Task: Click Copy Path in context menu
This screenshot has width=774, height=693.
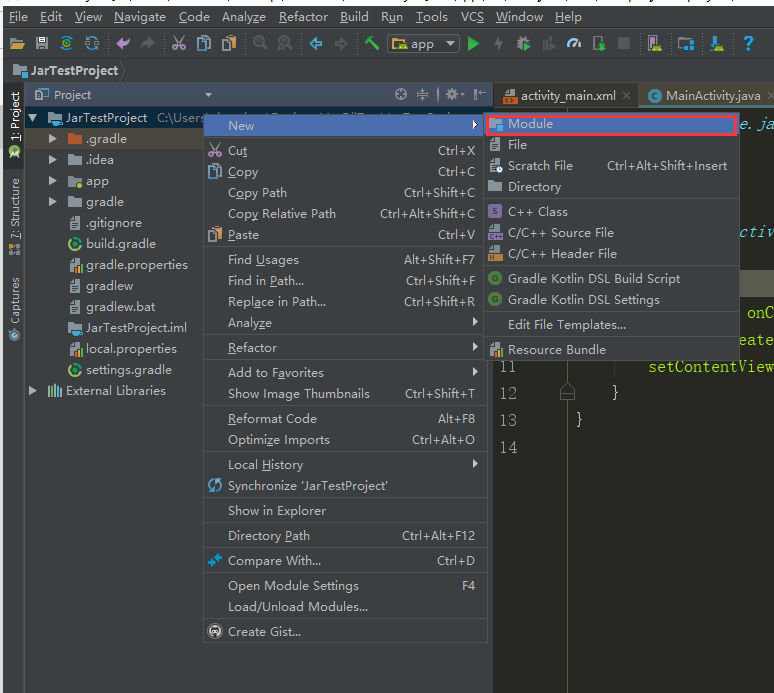Action: pyautogui.click(x=345, y=192)
